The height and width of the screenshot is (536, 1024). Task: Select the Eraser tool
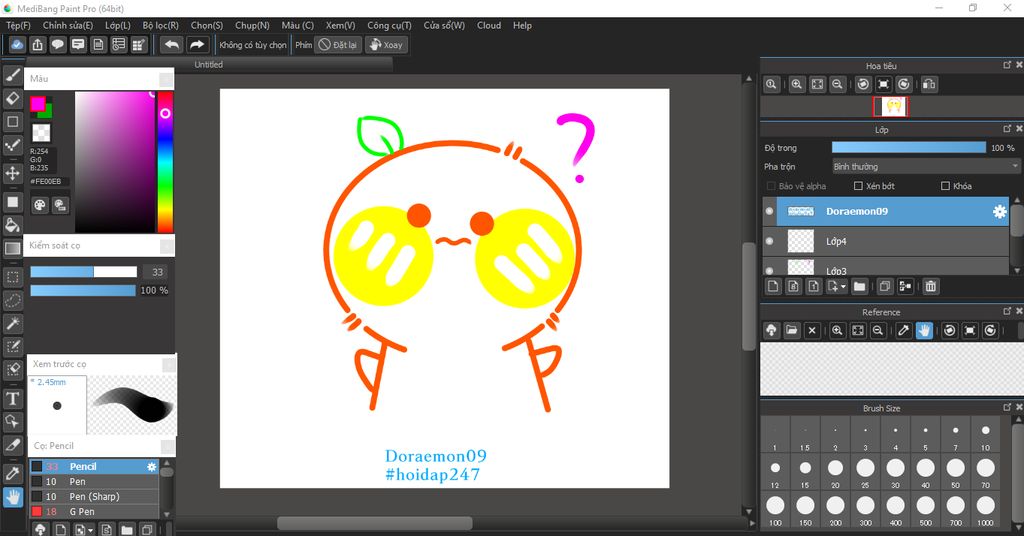(12, 99)
